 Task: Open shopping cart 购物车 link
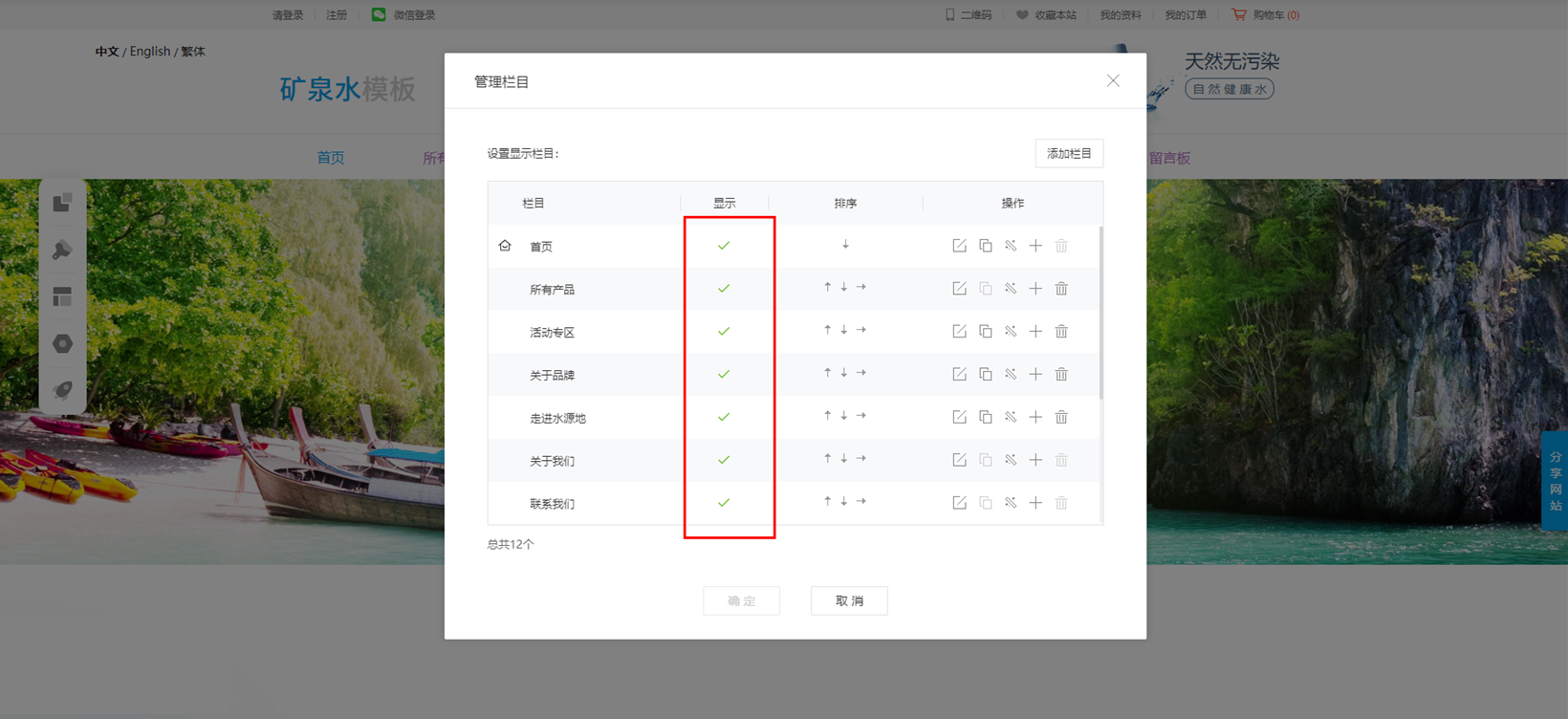click(x=1266, y=15)
